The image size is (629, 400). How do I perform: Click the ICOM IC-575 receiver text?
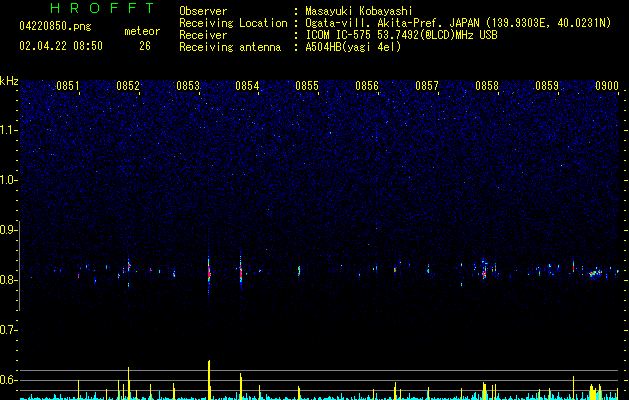(x=401, y=35)
